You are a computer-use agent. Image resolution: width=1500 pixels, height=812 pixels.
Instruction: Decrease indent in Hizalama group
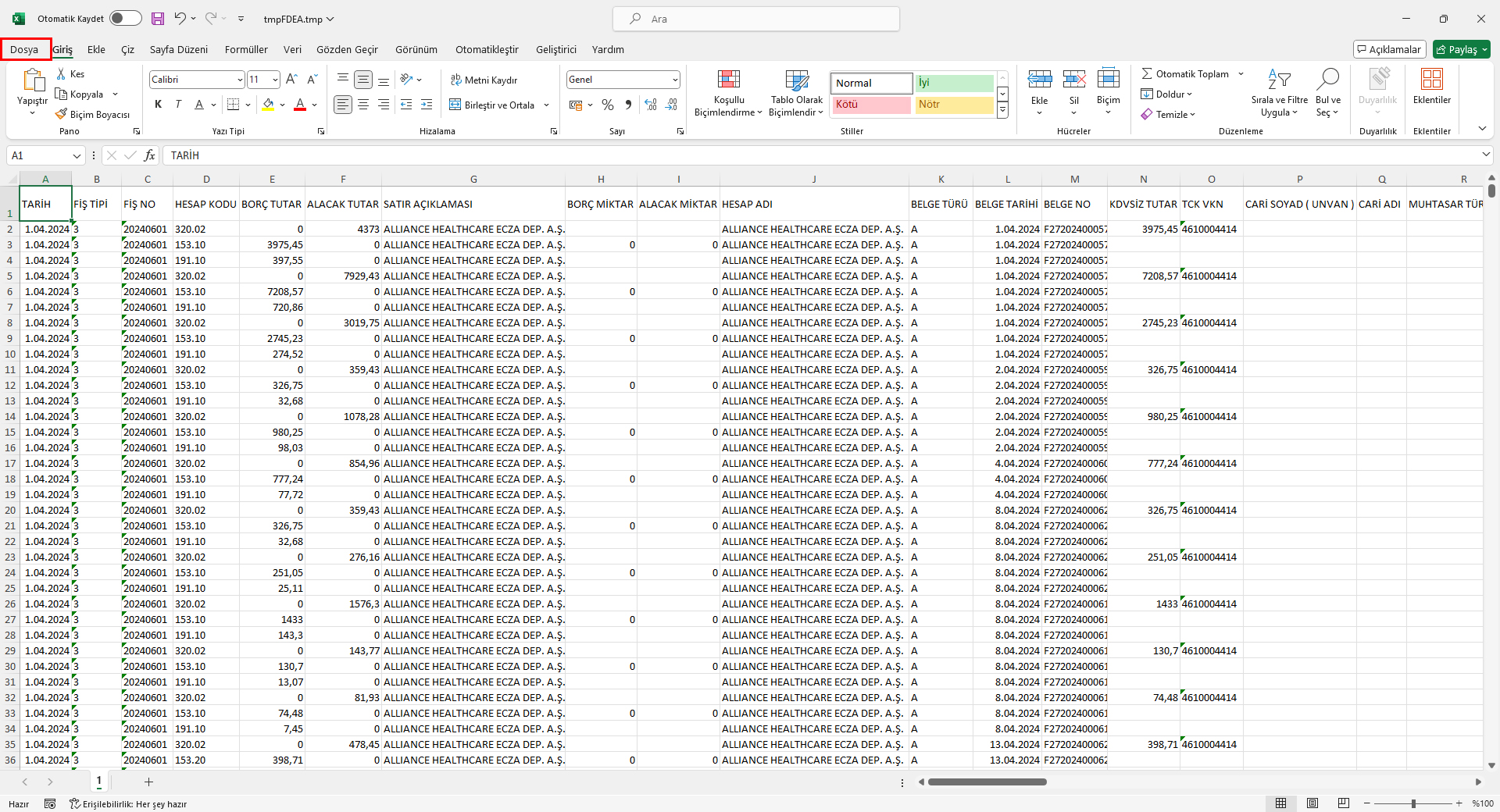pos(406,105)
